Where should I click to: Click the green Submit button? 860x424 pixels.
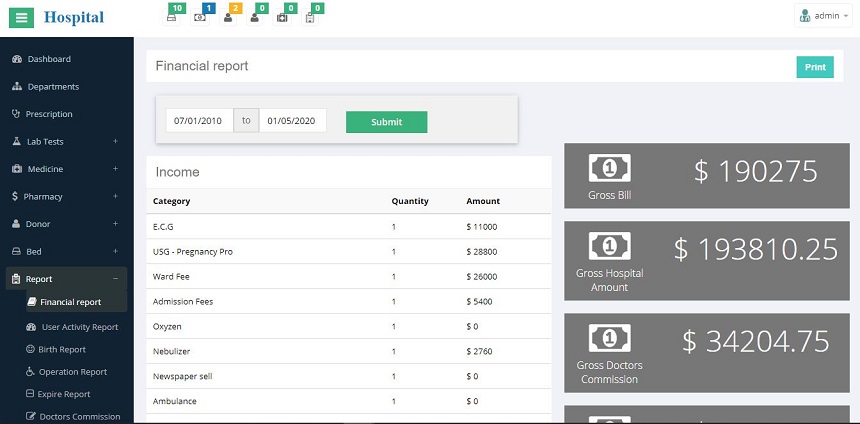click(387, 122)
